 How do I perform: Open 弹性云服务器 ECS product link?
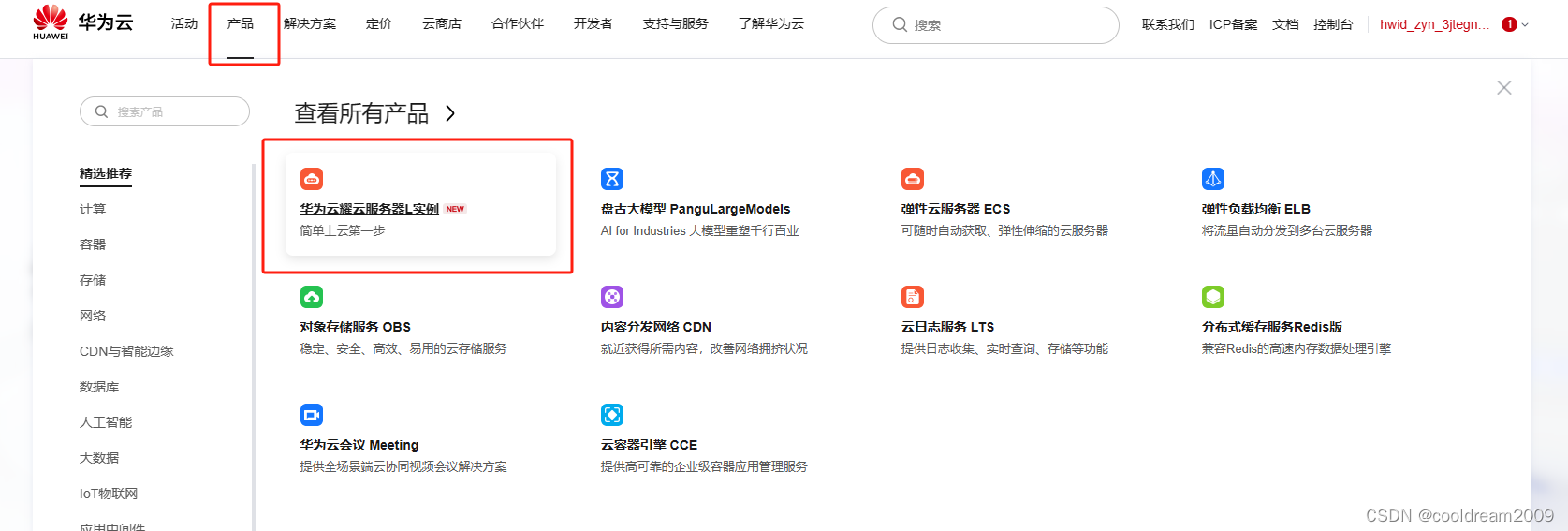pyautogui.click(x=956, y=209)
